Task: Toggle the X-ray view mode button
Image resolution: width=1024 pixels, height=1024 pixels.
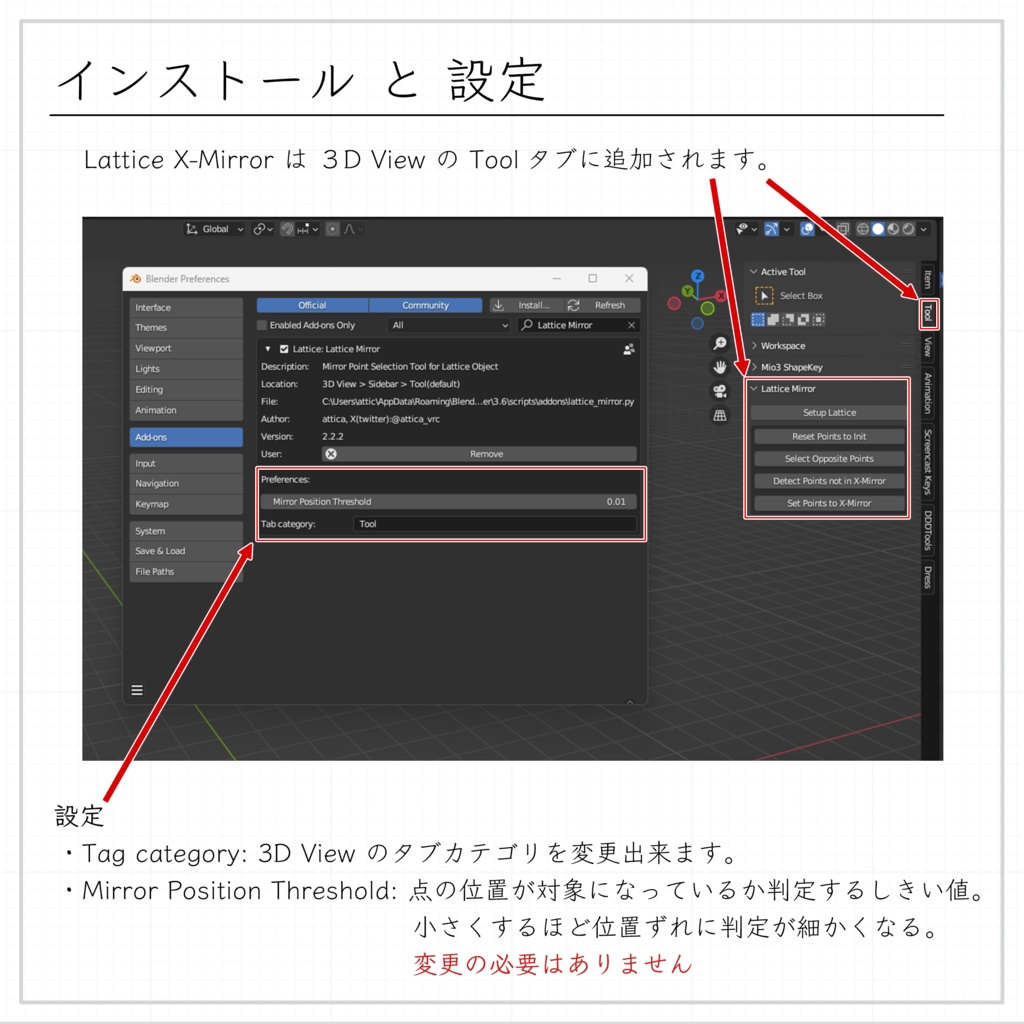Action: coord(842,228)
